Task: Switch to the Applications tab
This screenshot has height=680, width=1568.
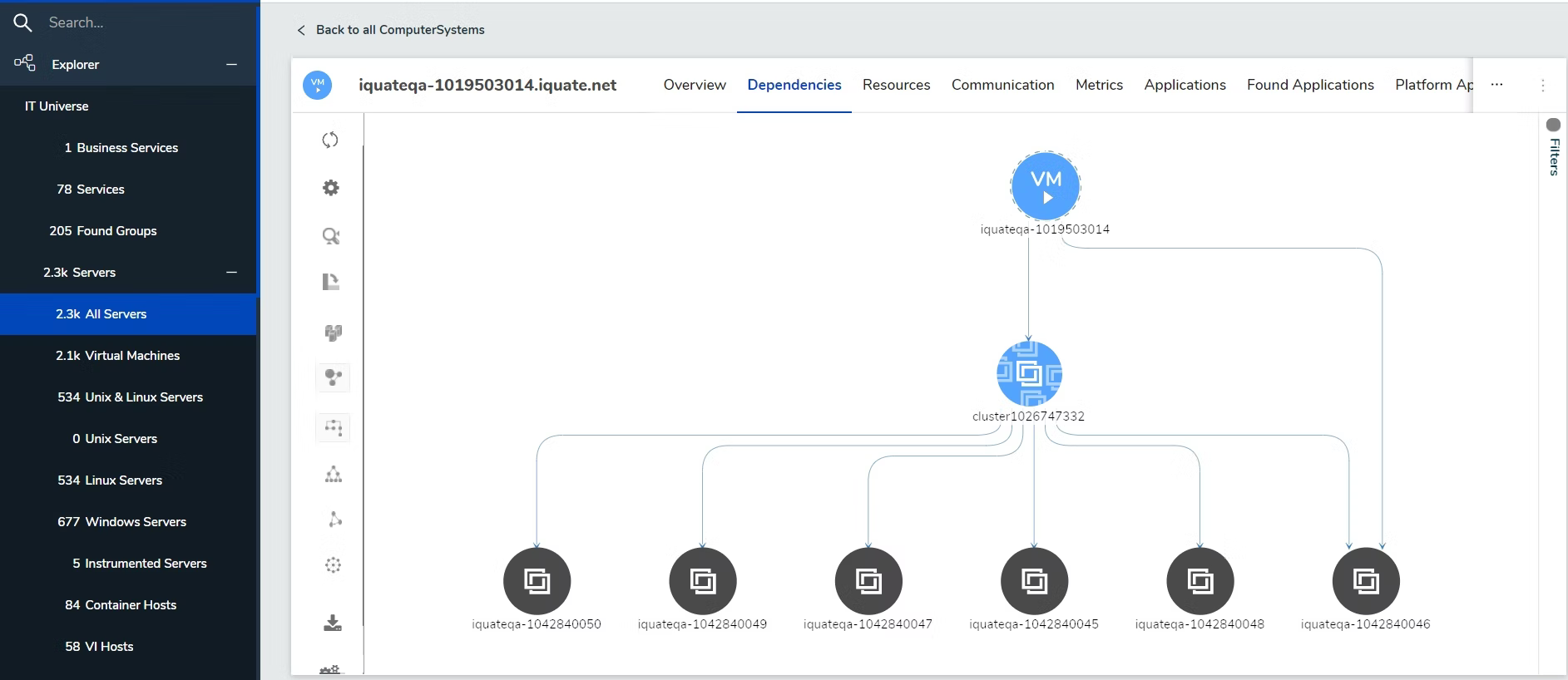Action: pos(1185,85)
